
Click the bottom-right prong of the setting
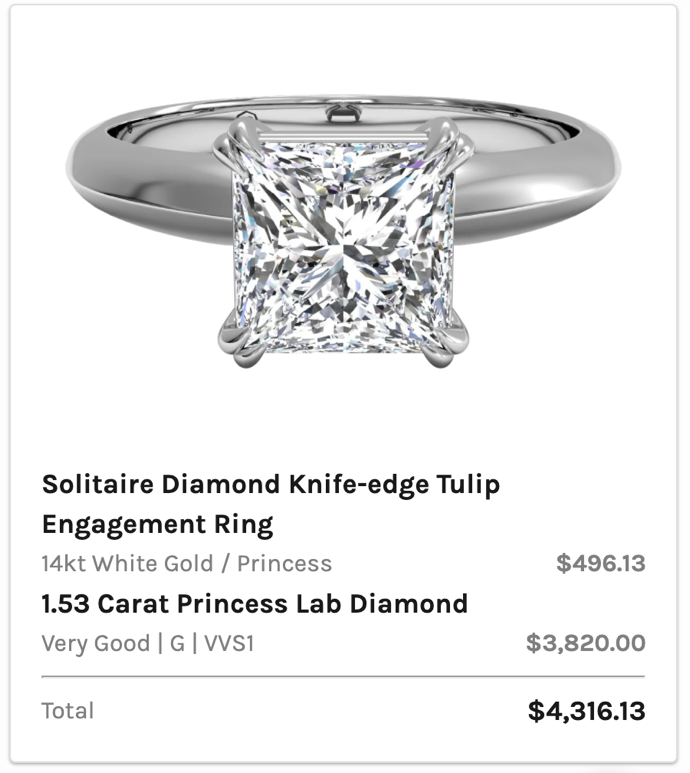pos(443,342)
